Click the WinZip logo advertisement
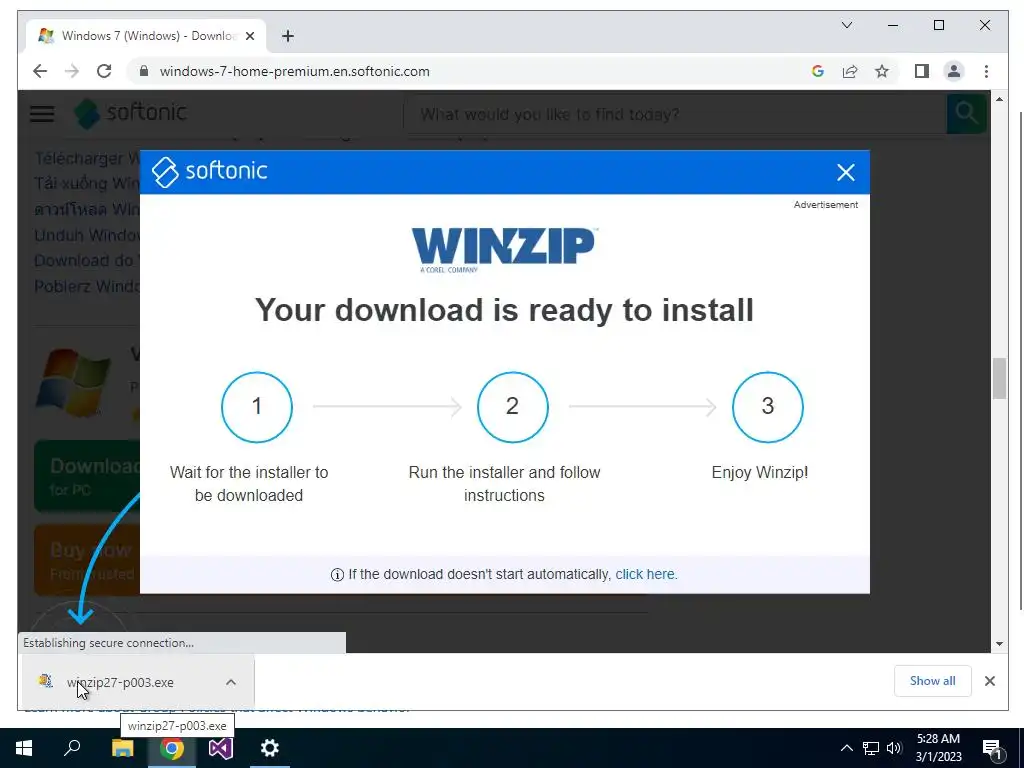The width and height of the screenshot is (1024, 768). click(504, 249)
